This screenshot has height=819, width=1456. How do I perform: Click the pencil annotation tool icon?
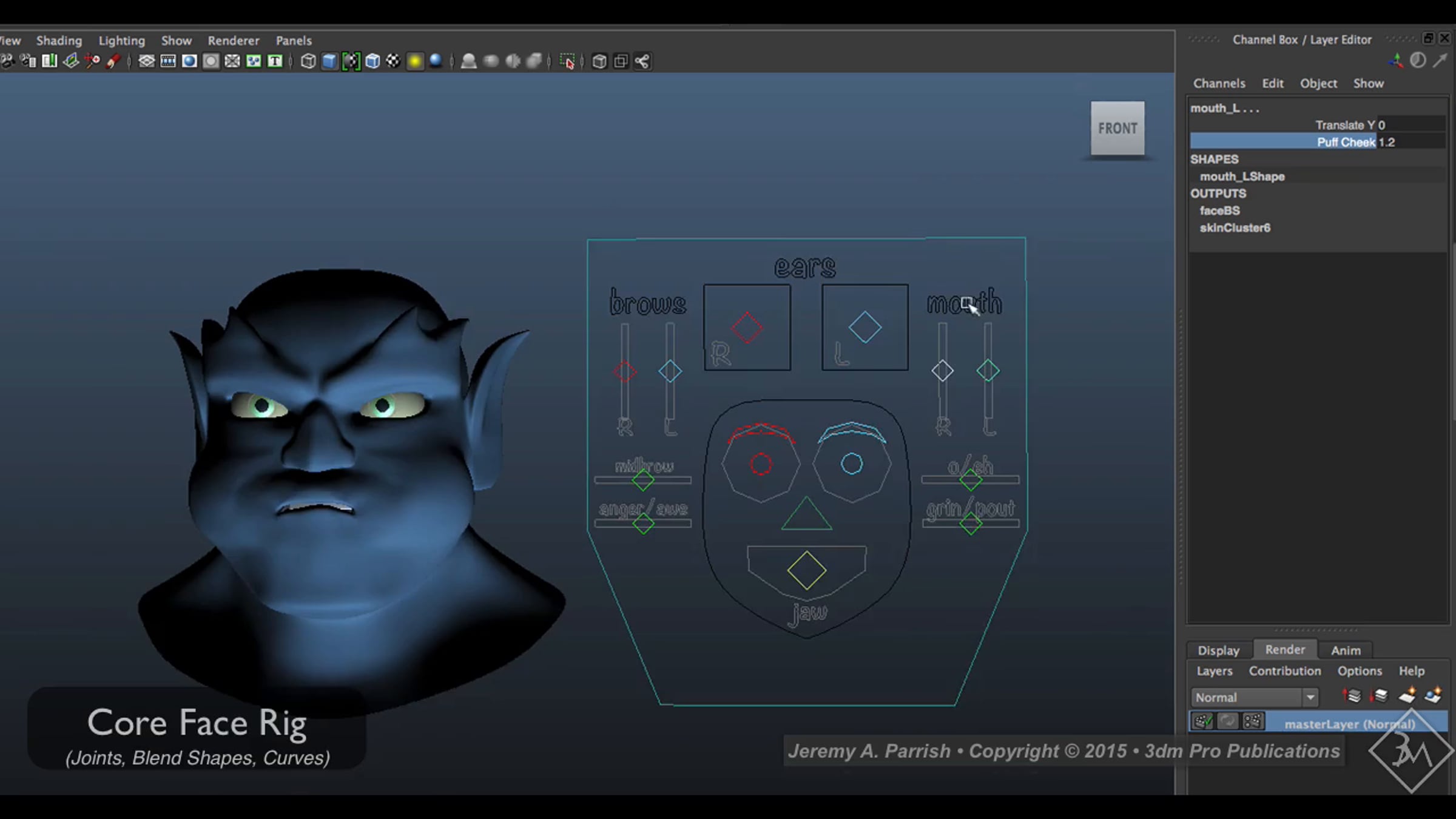pos(113,61)
